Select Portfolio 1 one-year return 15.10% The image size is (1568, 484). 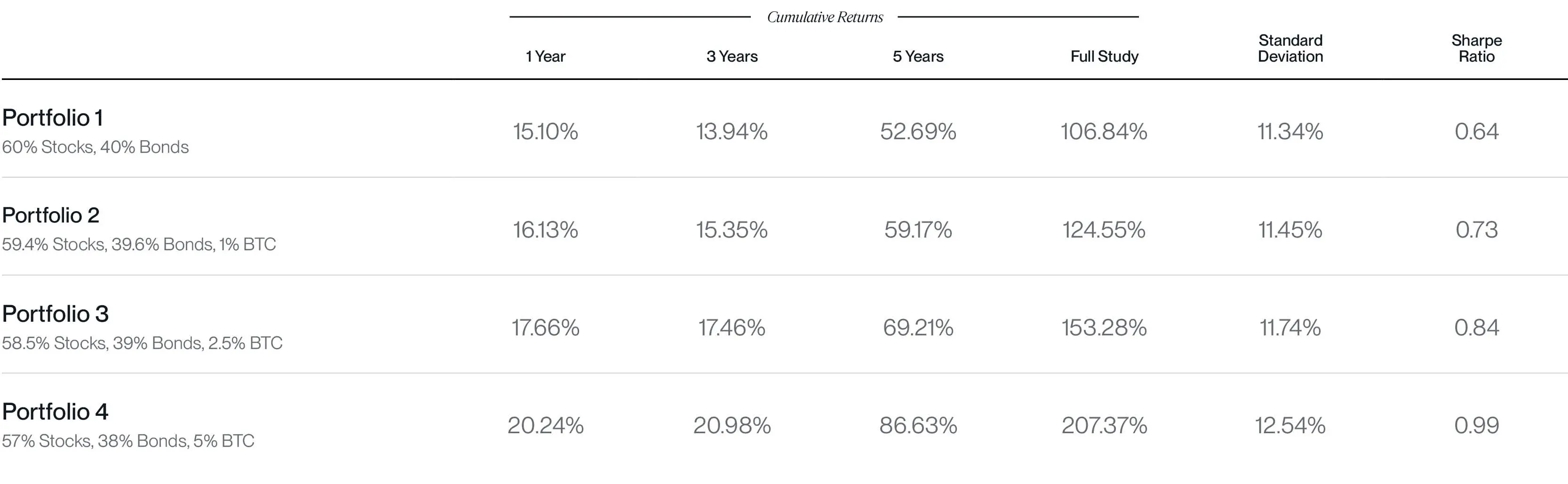545,132
